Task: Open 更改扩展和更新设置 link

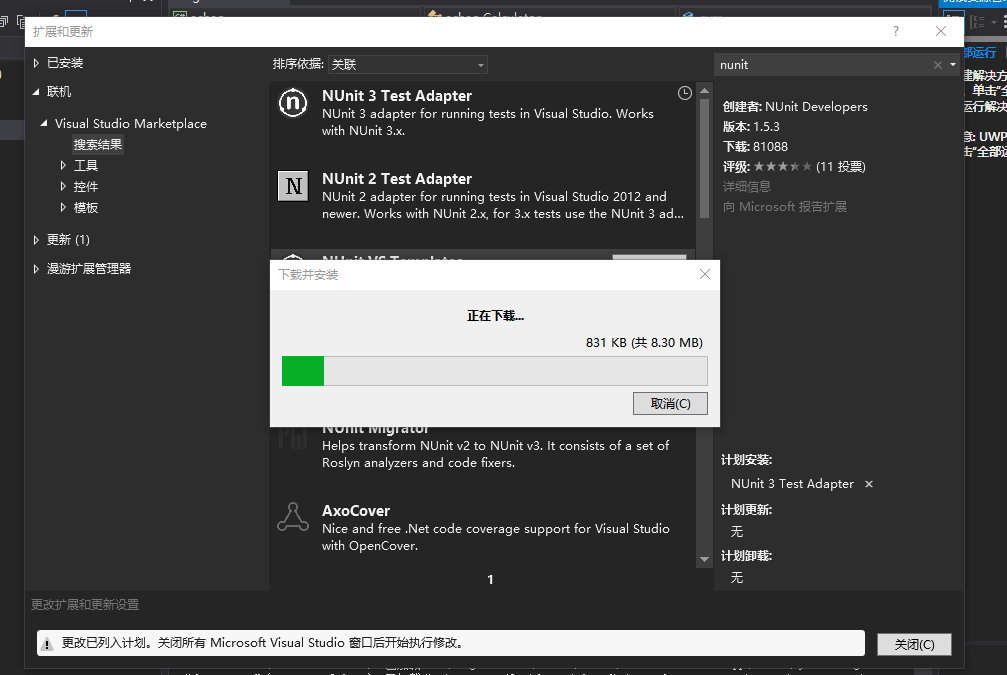Action: [85, 605]
